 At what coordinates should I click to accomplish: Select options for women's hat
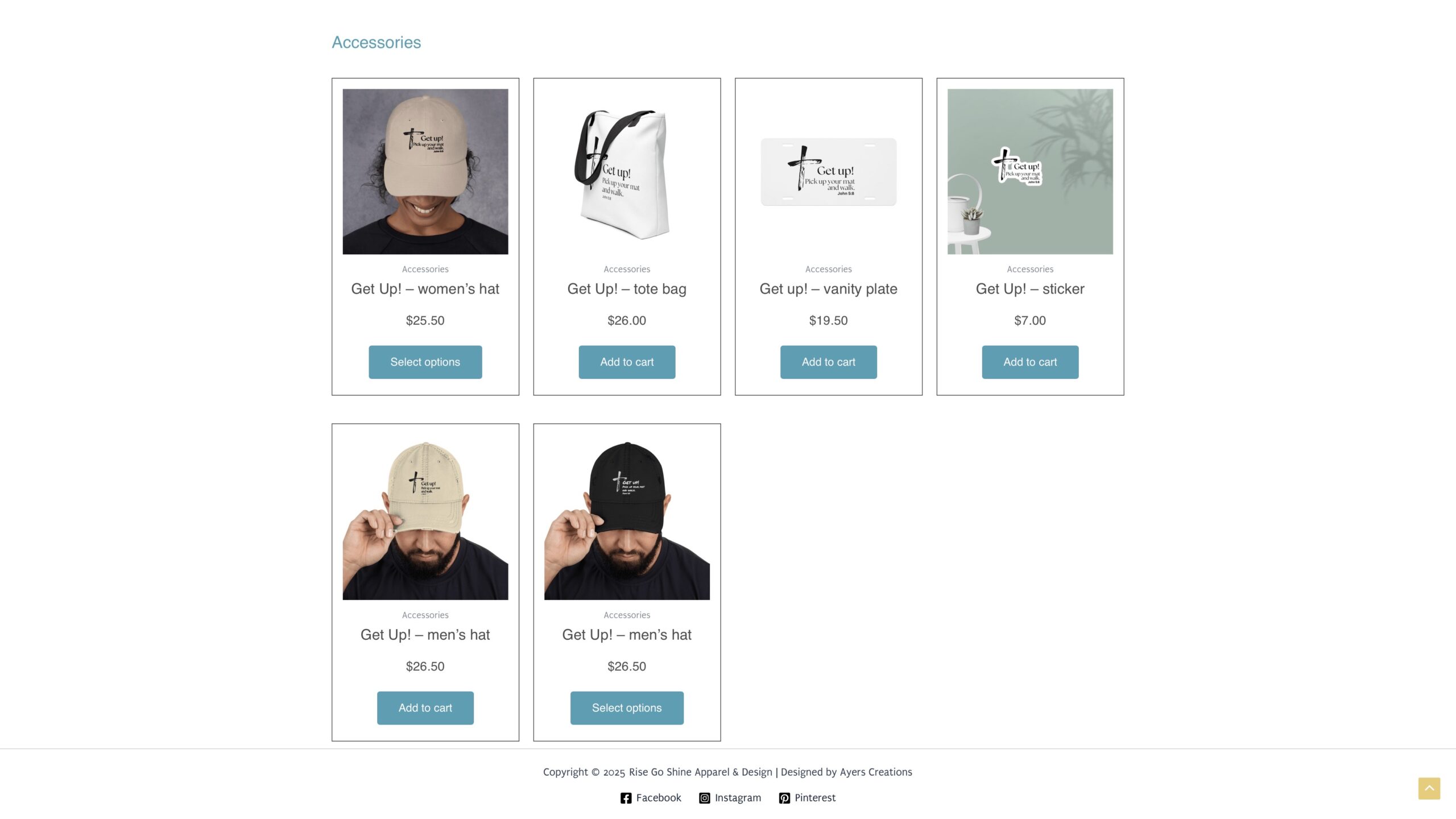click(x=425, y=362)
